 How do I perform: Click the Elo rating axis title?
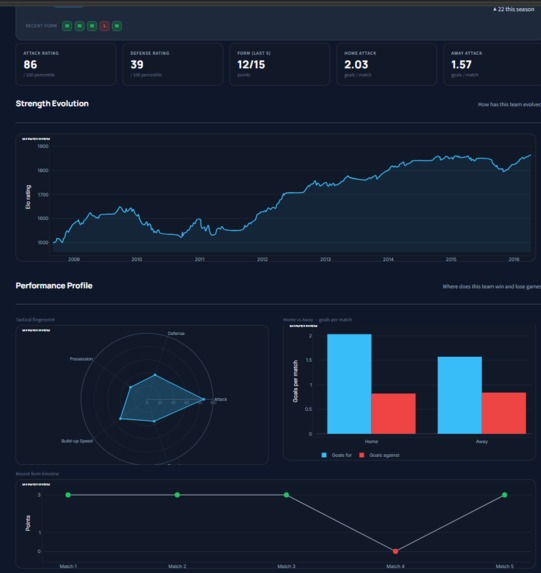point(28,197)
